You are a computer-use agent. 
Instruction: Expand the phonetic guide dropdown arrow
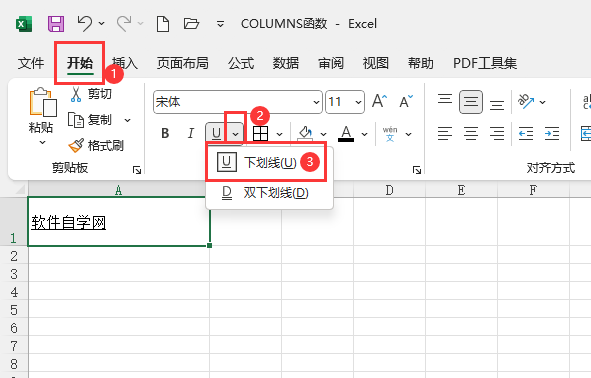point(409,134)
